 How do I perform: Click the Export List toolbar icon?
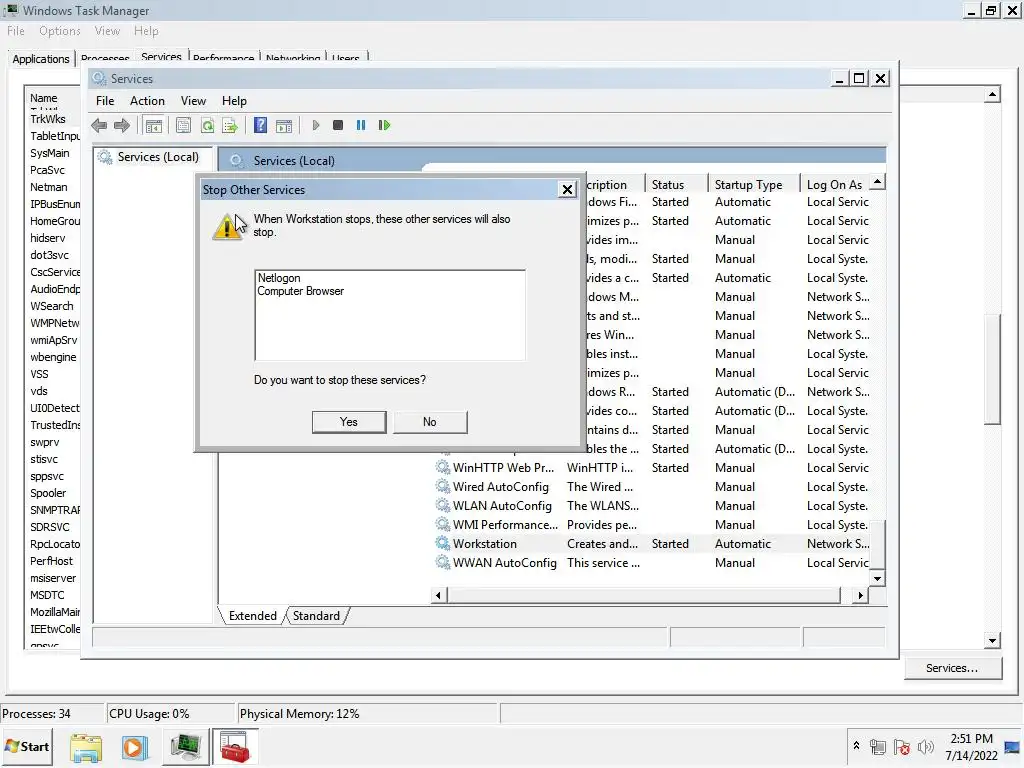(x=230, y=125)
